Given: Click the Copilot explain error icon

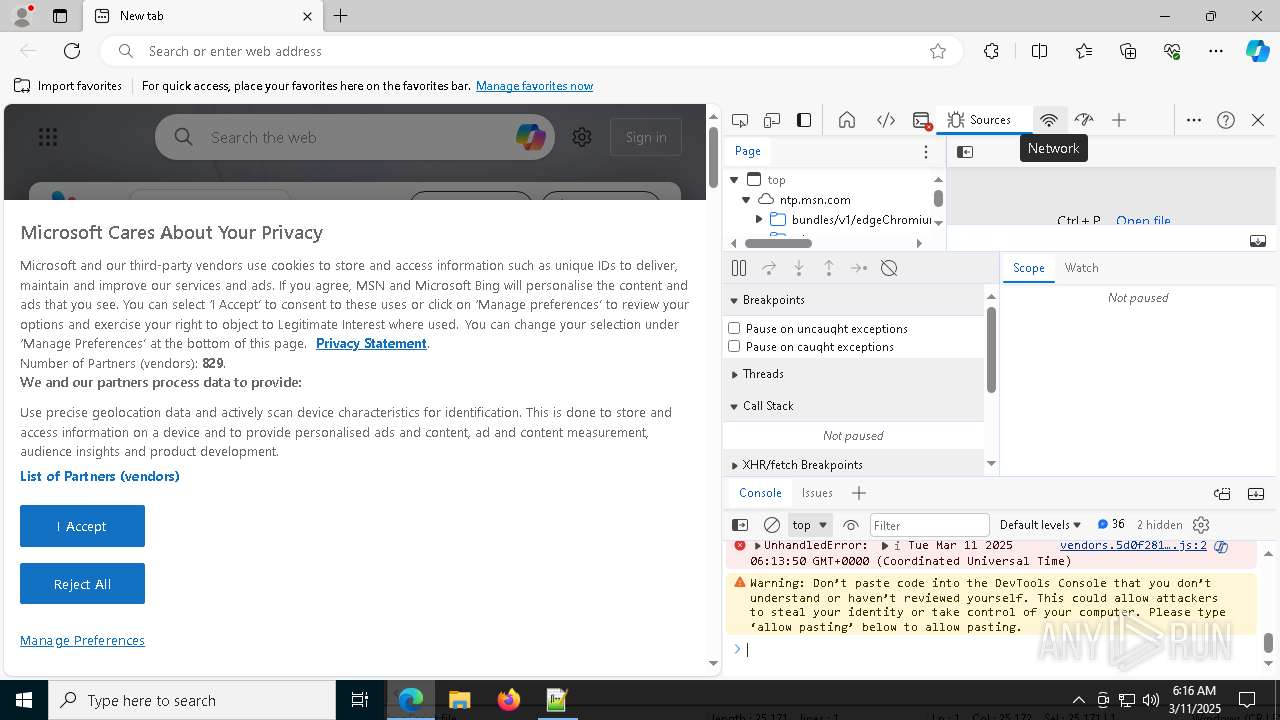Looking at the screenshot, I should click(x=1221, y=546).
